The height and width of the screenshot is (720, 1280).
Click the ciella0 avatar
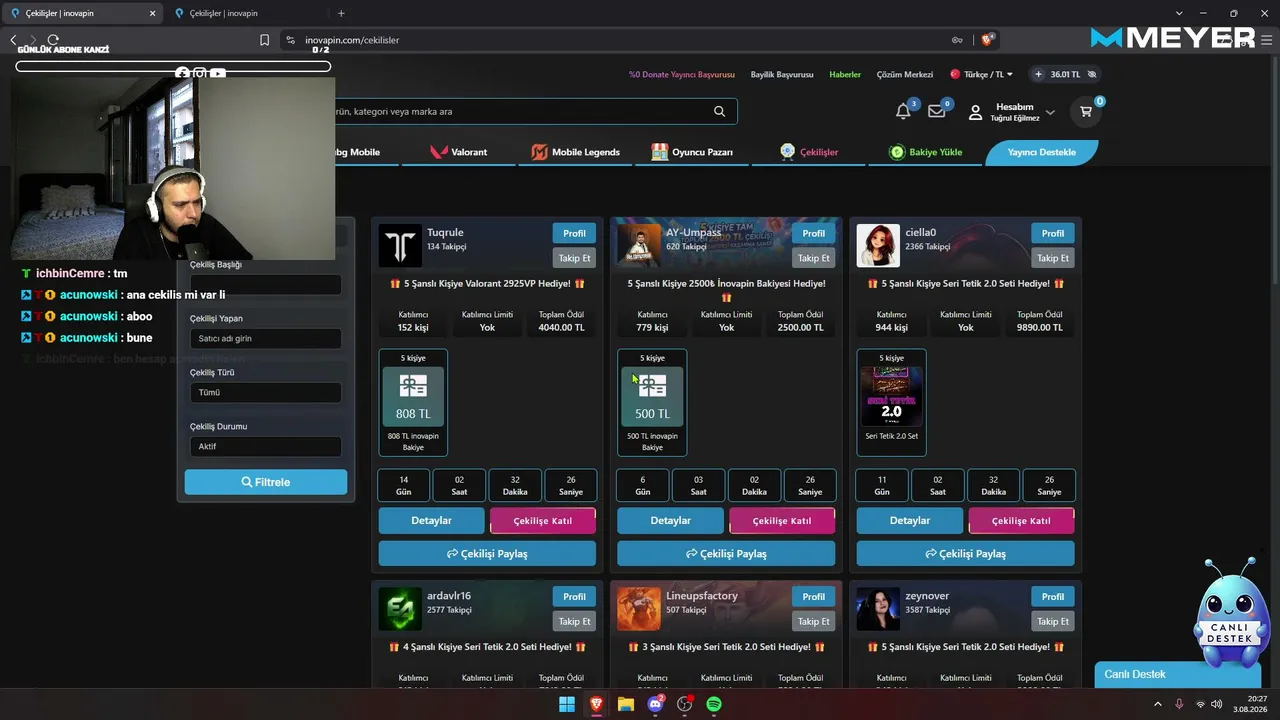(878, 246)
